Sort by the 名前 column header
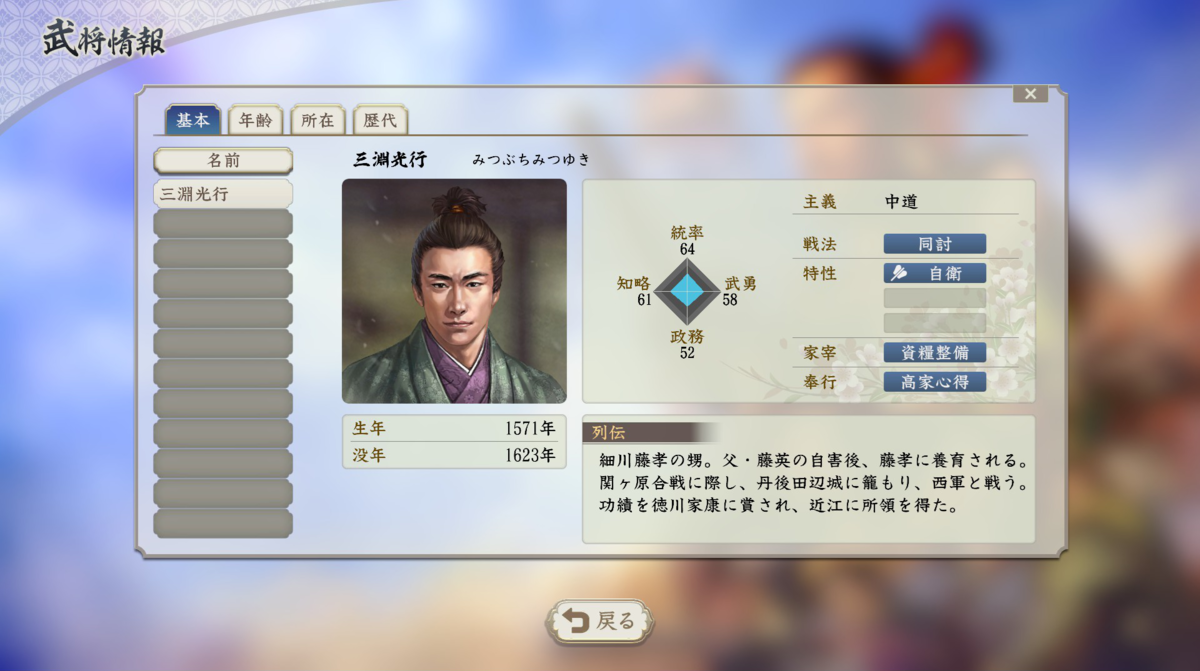 [223, 160]
